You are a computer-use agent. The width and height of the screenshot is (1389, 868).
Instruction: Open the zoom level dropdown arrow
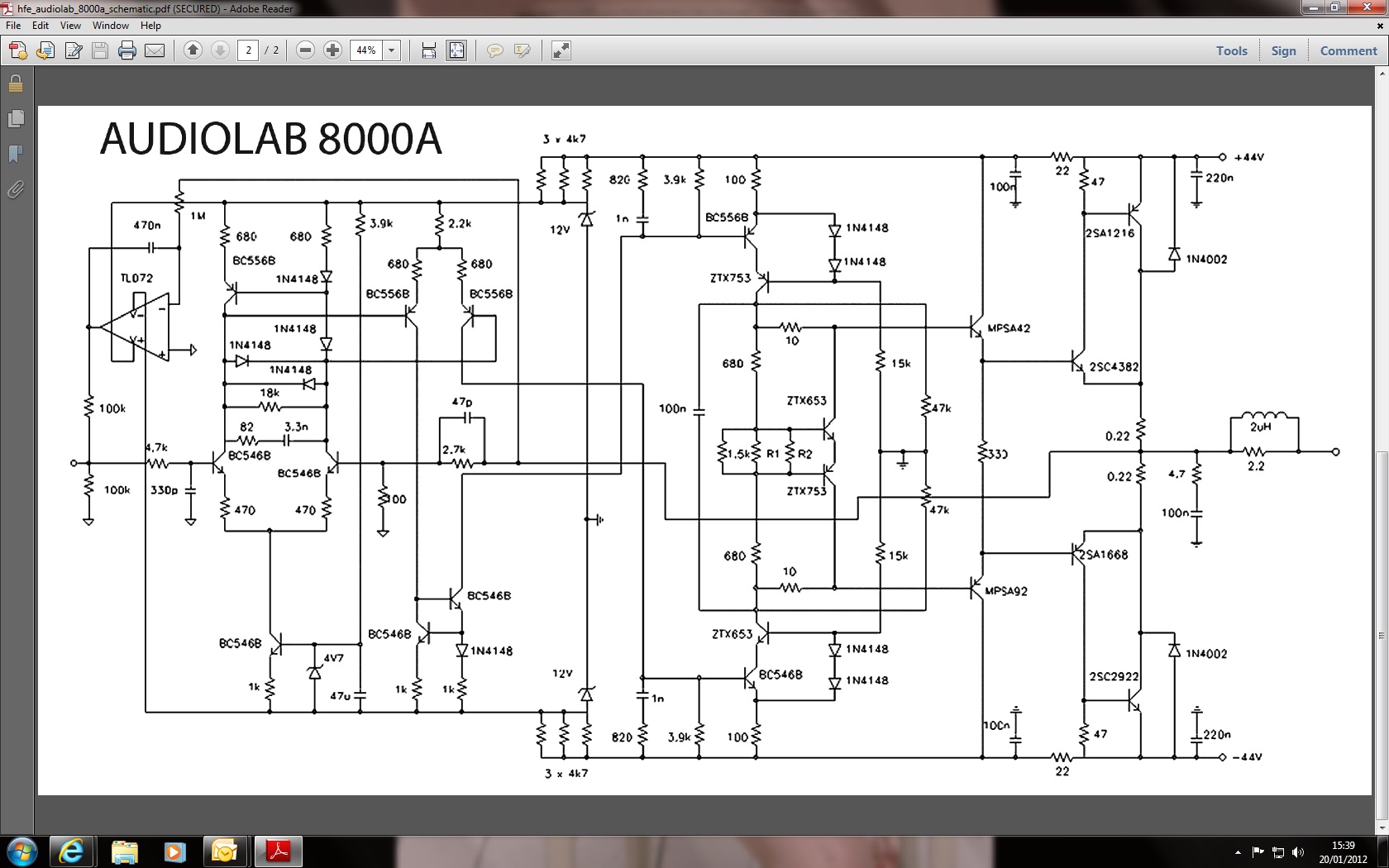[x=392, y=50]
